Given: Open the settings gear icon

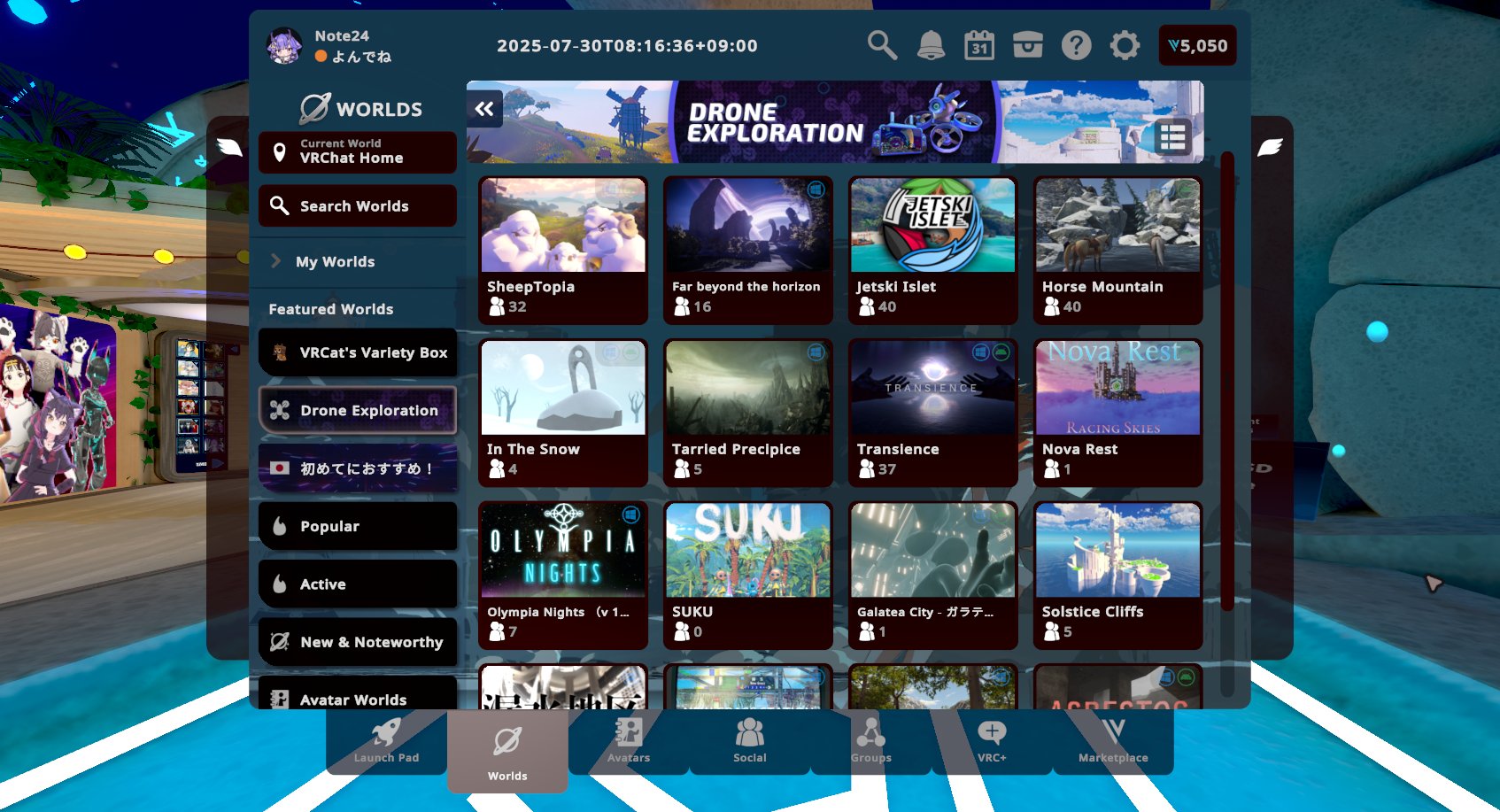Looking at the screenshot, I should tap(1125, 45).
